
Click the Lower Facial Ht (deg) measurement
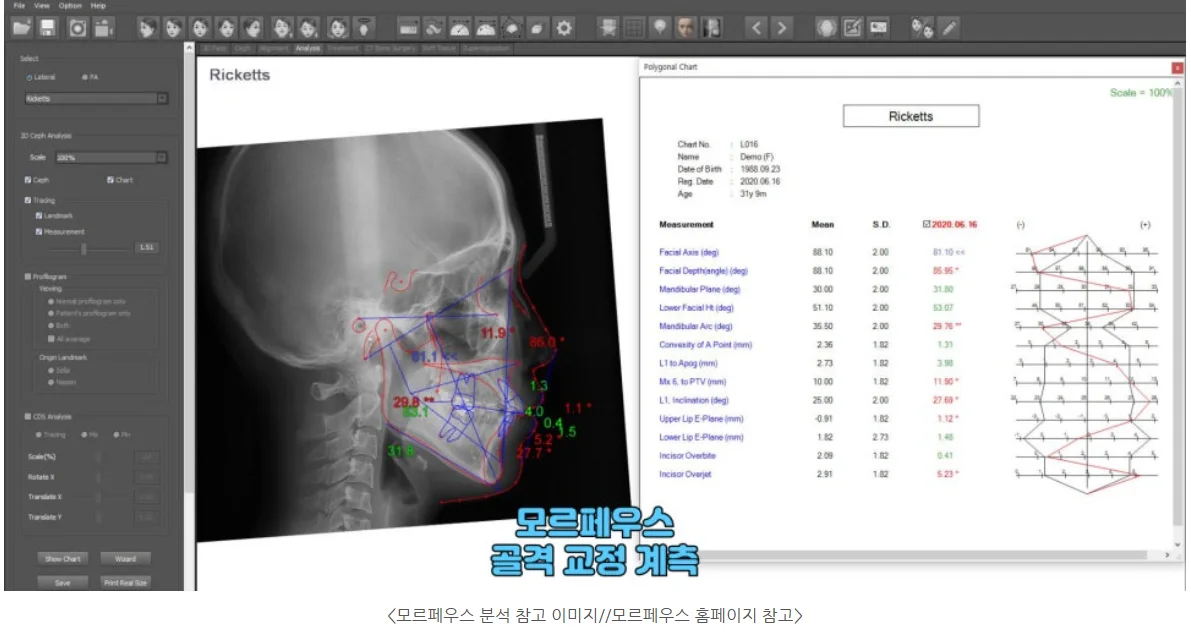coord(697,308)
